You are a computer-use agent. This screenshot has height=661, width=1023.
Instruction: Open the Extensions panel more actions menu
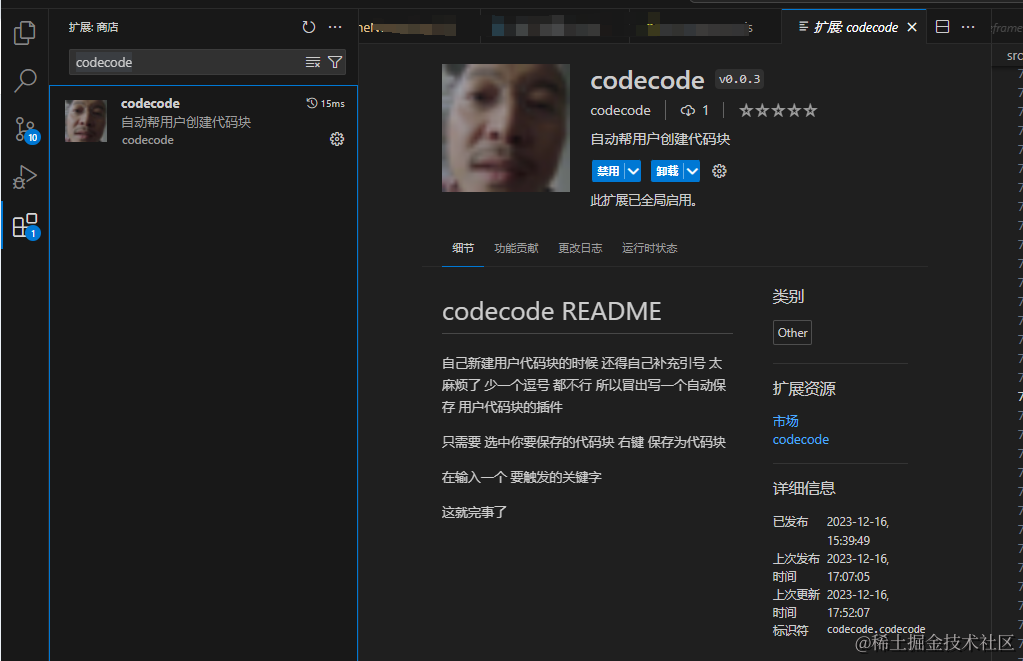tap(334, 27)
